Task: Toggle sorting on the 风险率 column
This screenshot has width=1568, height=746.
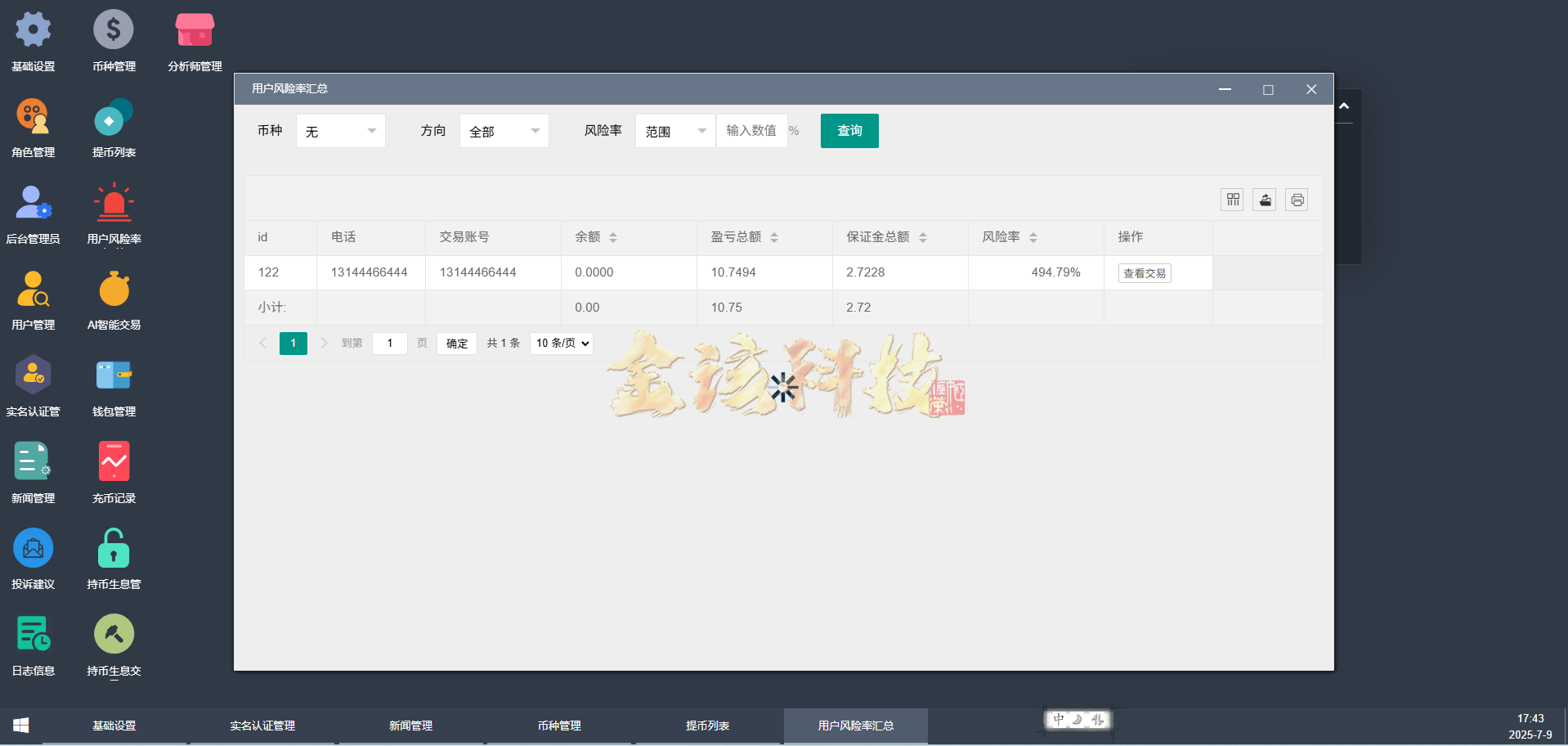Action: pos(1035,237)
